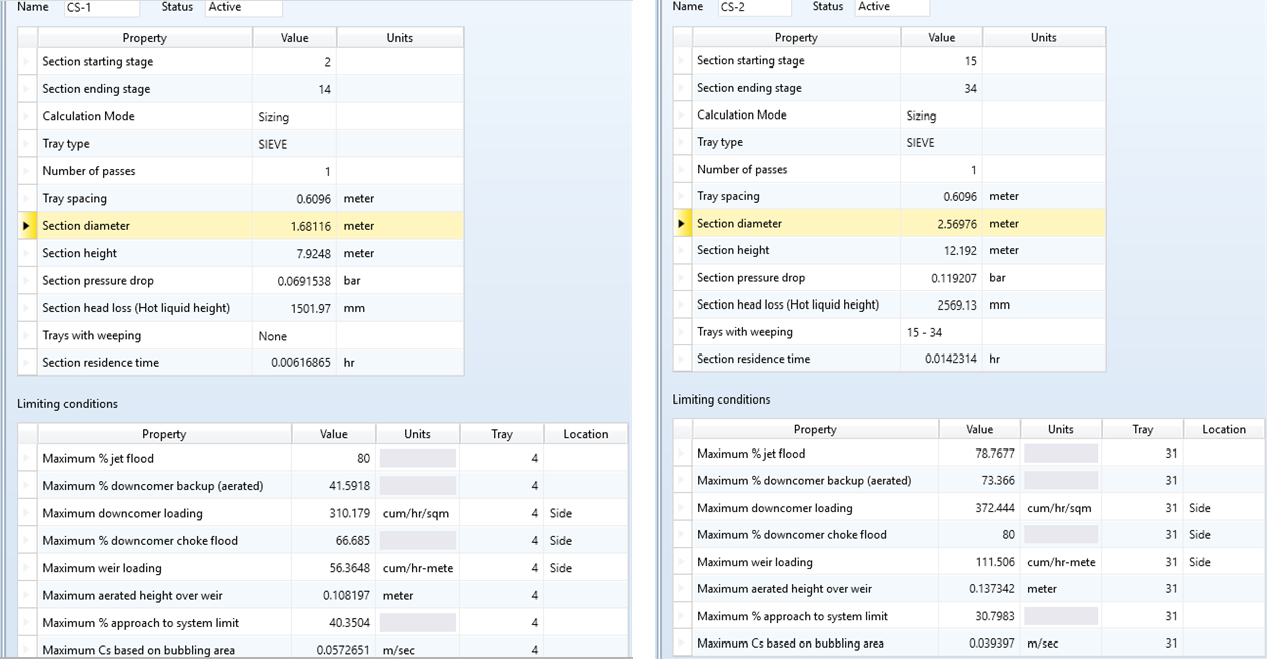Screen dimensions: 1270x659
Task: Click the CS-1 Tray type SIEVE cell
Action: click(295, 144)
